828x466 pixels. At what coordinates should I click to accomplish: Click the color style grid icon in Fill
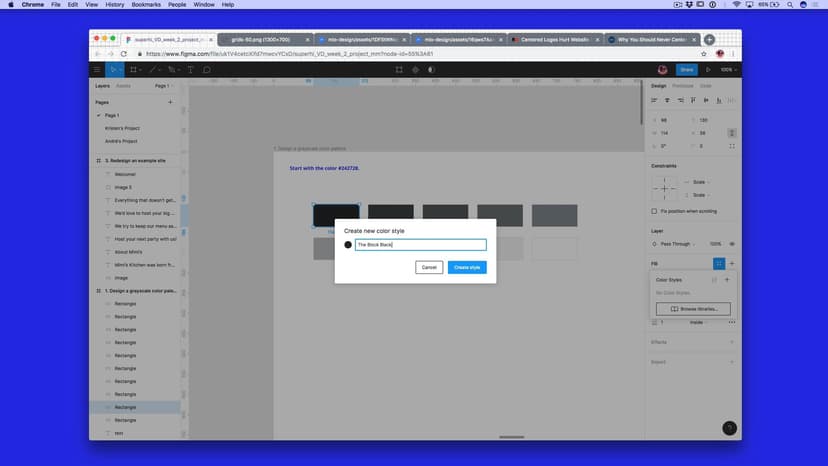pyautogui.click(x=718, y=263)
